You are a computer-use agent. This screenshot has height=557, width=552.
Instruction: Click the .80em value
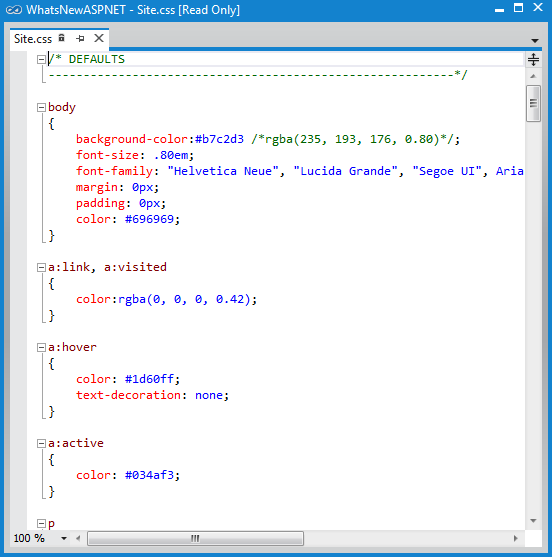click(x=171, y=155)
